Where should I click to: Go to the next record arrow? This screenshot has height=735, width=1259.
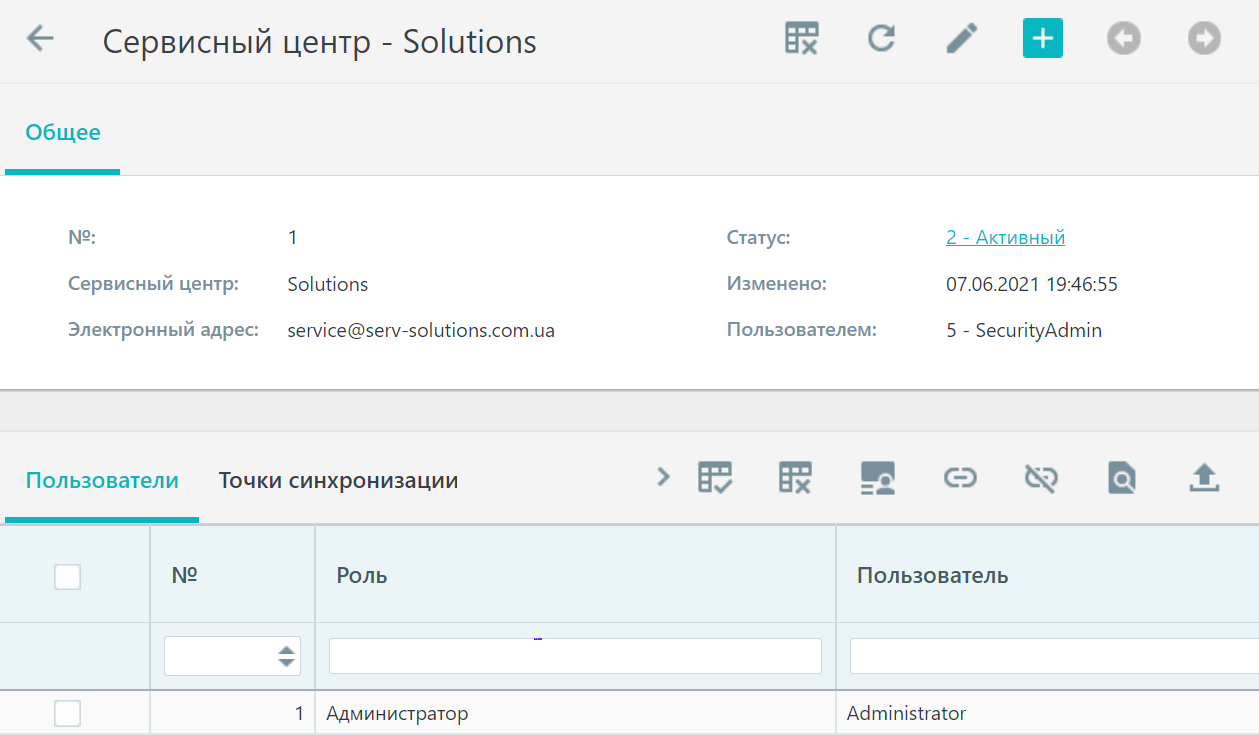(x=1204, y=39)
